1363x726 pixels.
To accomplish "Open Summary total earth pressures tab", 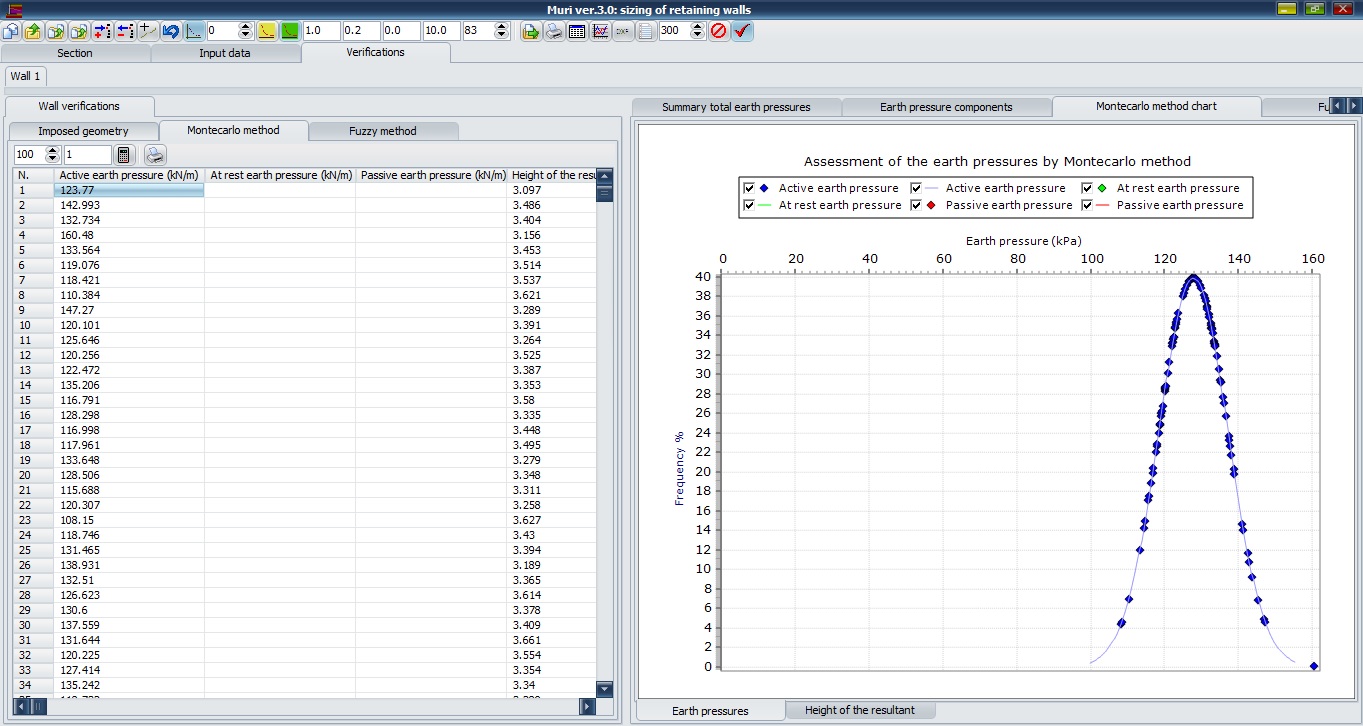I will point(736,107).
